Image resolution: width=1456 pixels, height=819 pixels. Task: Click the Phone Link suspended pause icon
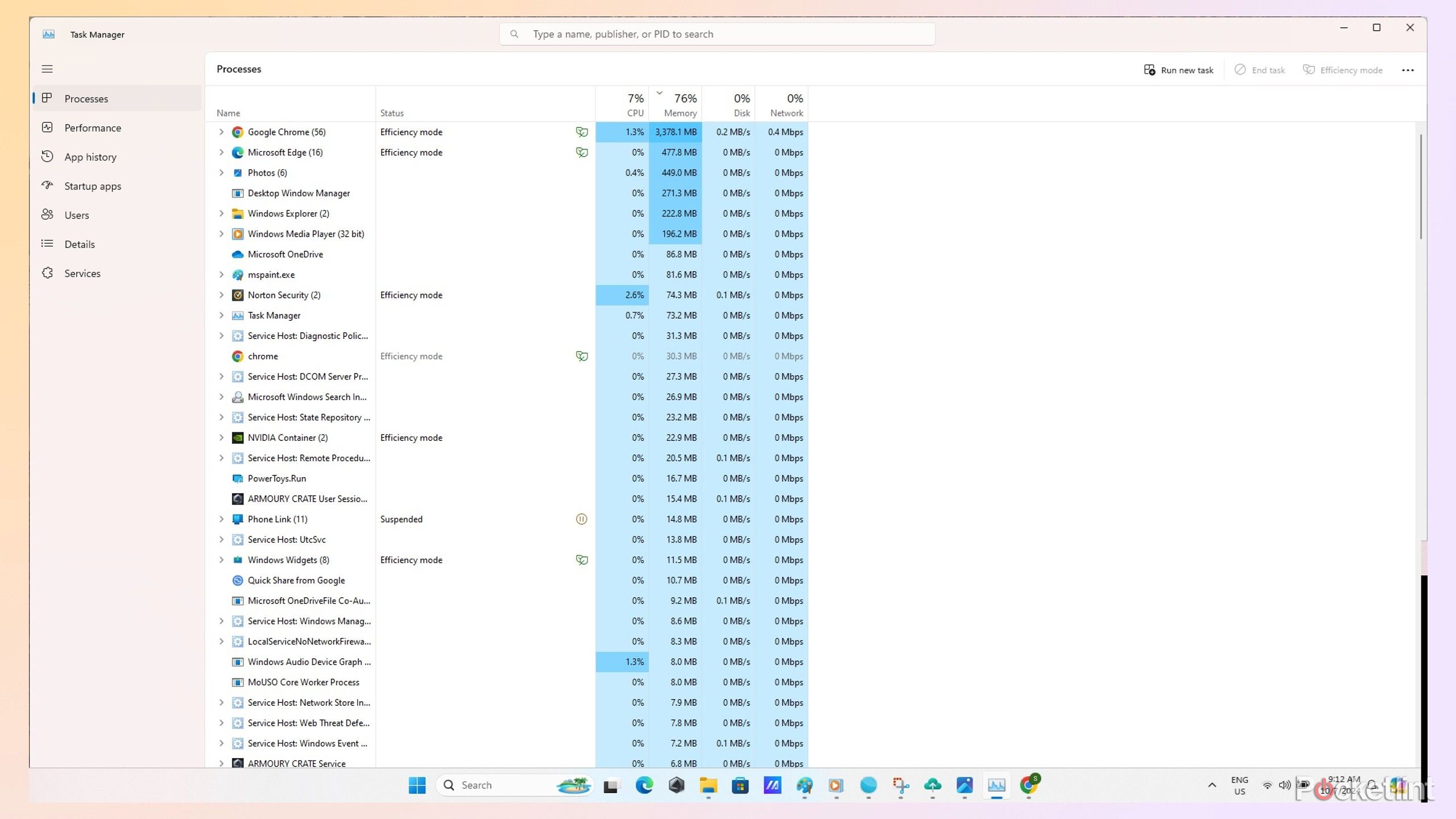(581, 519)
